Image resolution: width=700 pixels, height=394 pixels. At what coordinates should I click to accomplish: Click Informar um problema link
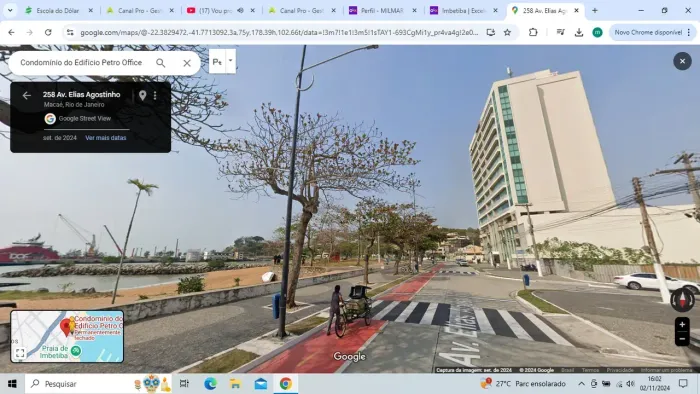tap(667, 370)
